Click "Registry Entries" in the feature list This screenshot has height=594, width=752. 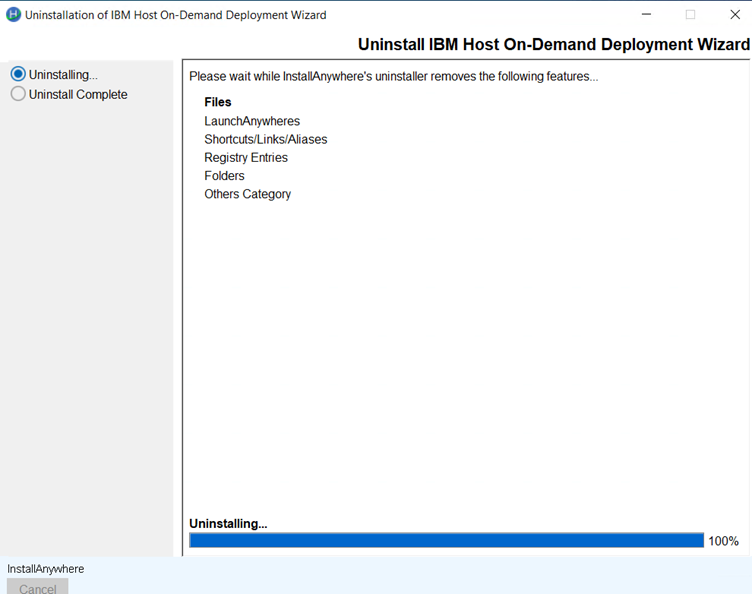246,158
